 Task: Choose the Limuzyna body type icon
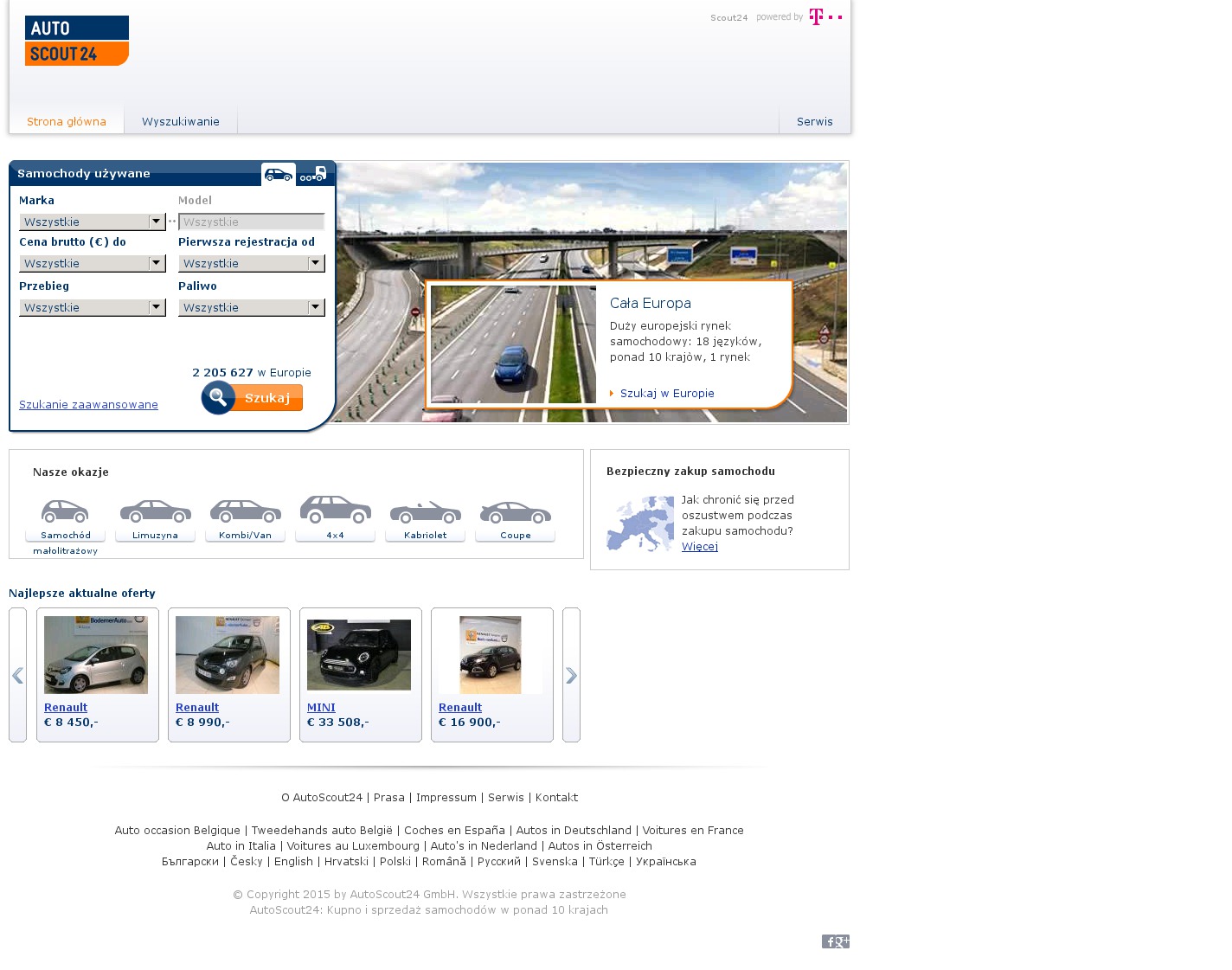(x=156, y=513)
